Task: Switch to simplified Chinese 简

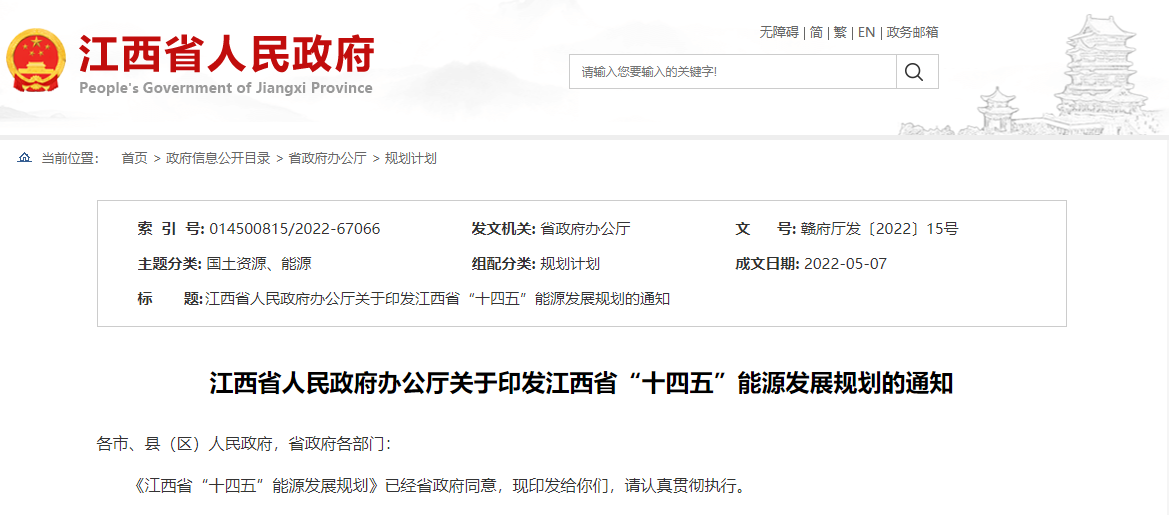Action: [816, 32]
